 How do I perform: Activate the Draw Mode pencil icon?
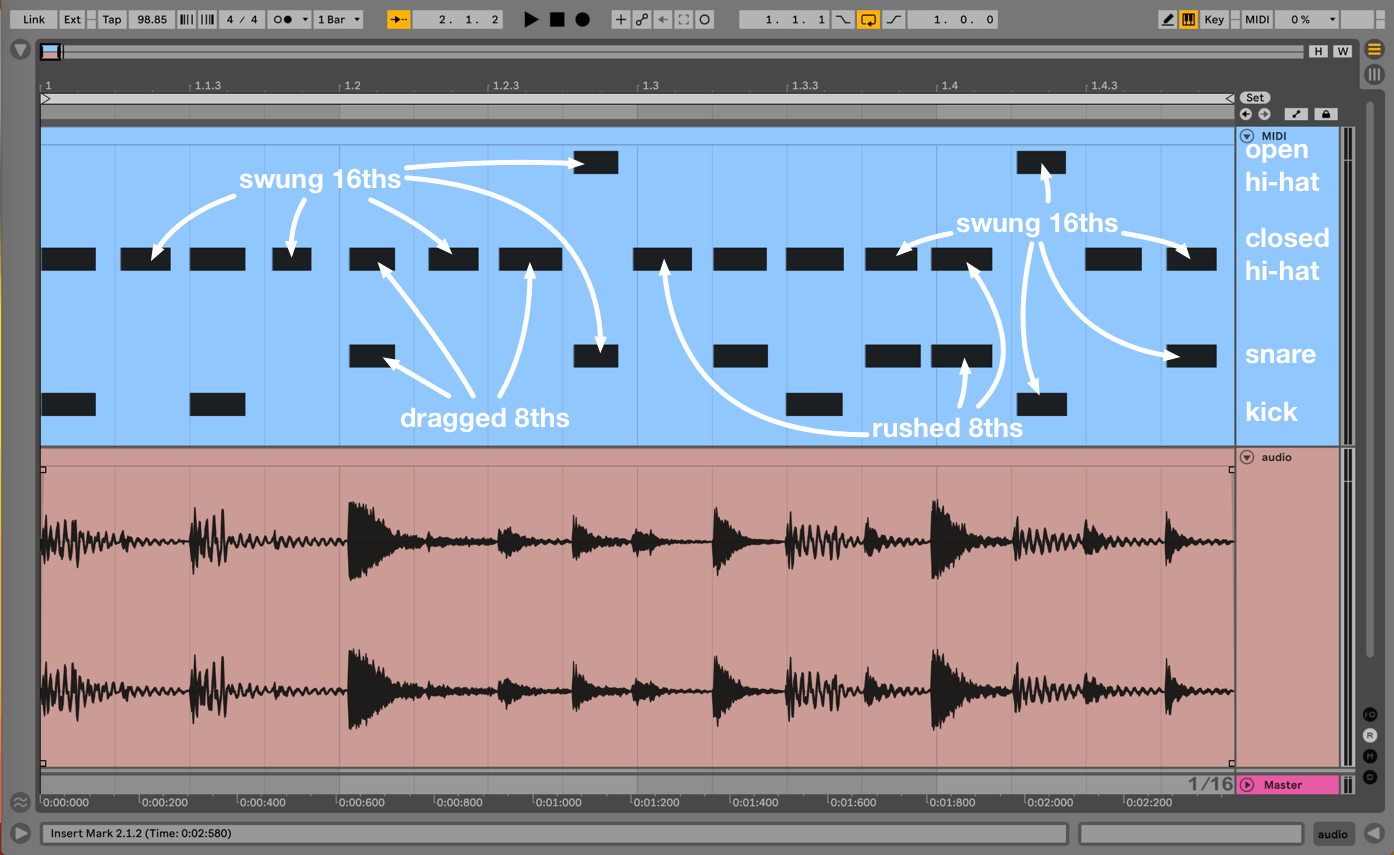(1167, 19)
